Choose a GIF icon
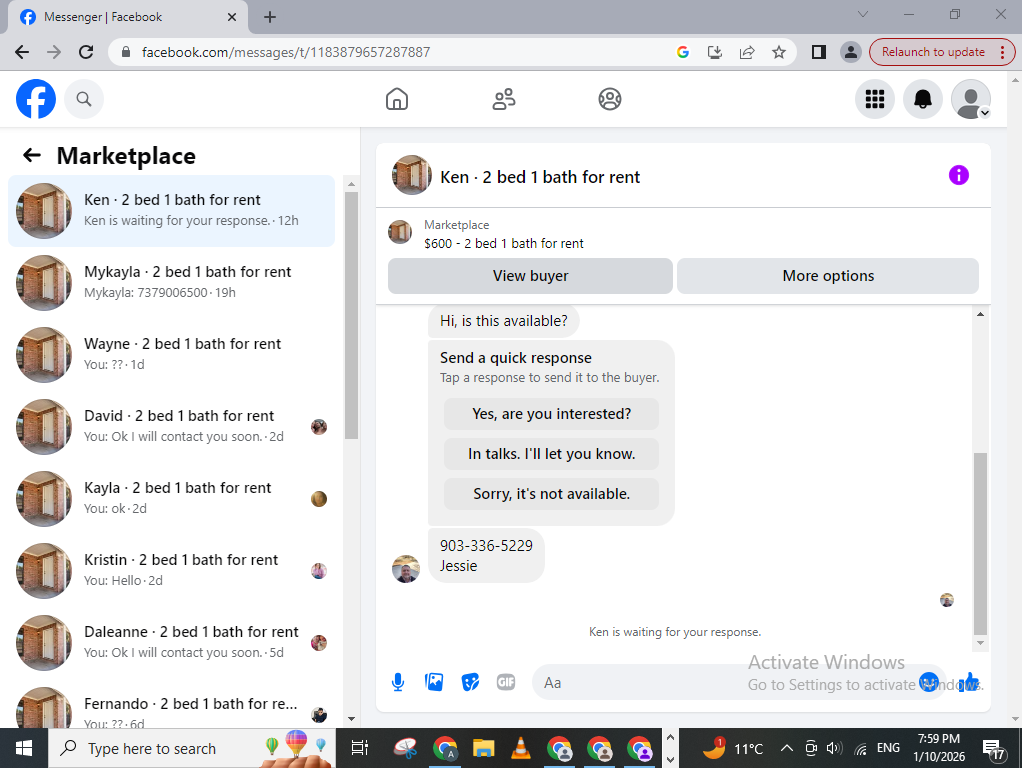The image size is (1022, 768). pos(506,682)
